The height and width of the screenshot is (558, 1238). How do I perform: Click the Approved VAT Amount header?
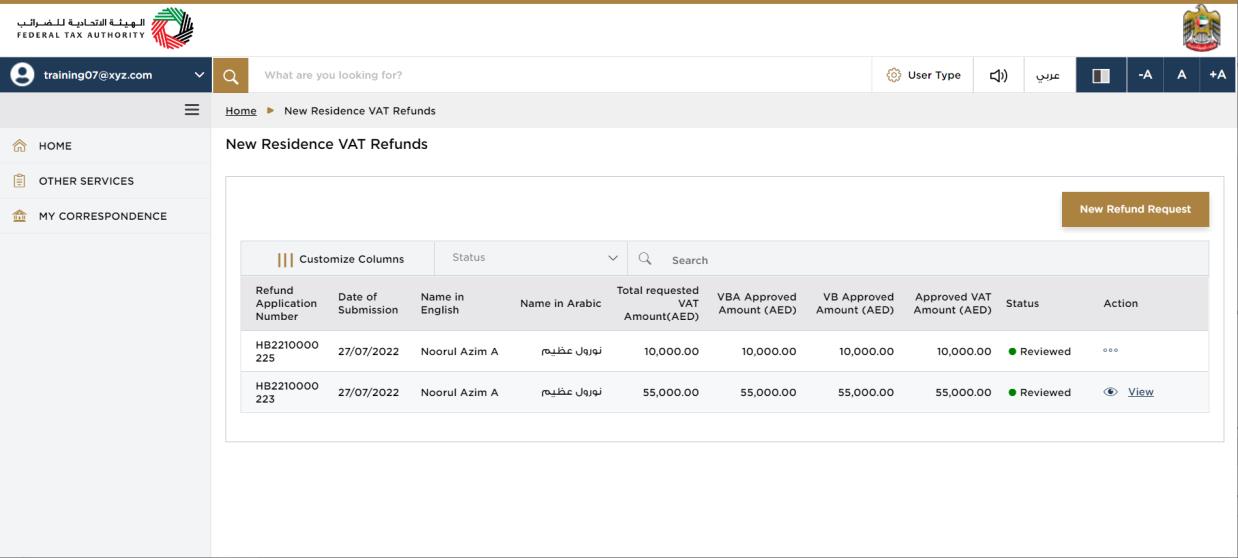point(952,303)
